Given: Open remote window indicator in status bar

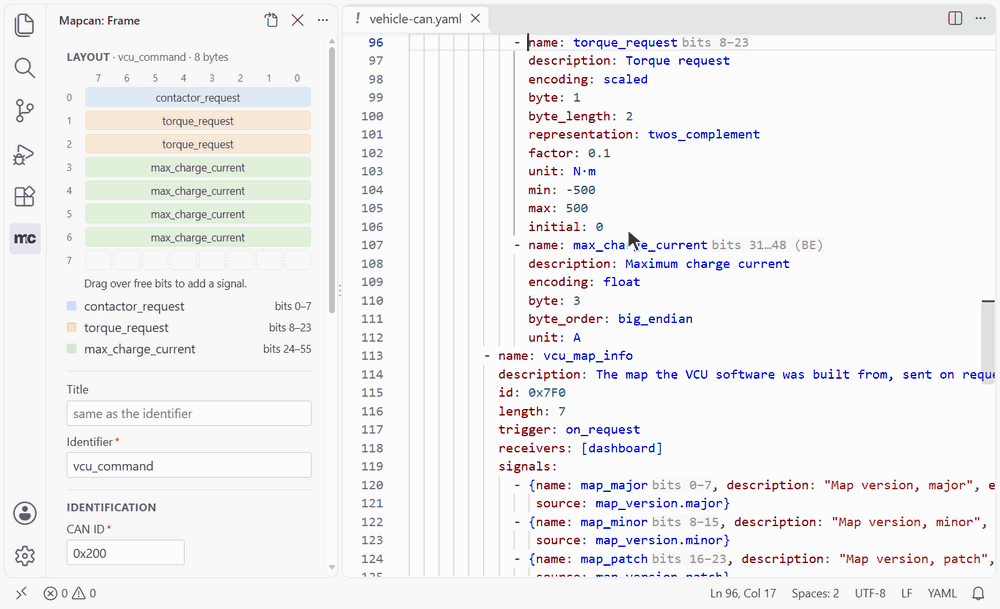Looking at the screenshot, I should pos(21,593).
